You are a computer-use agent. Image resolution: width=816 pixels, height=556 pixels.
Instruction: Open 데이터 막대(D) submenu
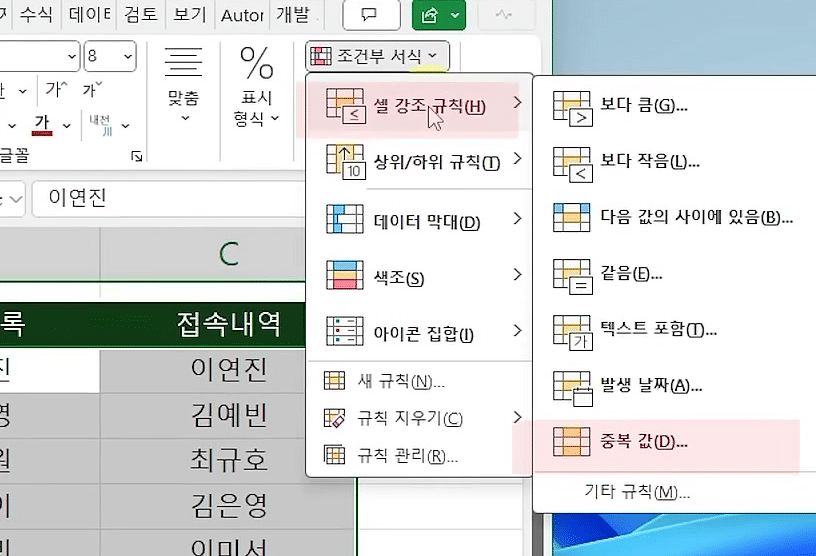click(x=419, y=221)
